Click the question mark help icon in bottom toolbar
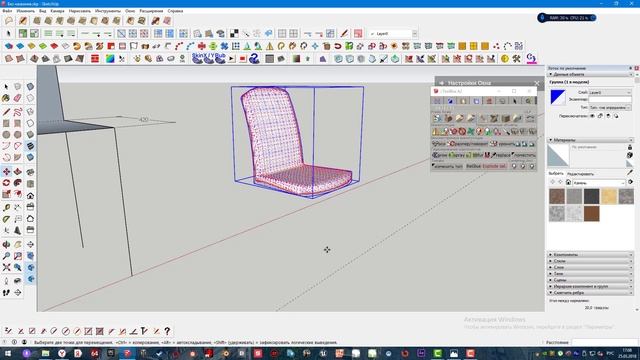This screenshot has height=360, width=640. pos(167,331)
